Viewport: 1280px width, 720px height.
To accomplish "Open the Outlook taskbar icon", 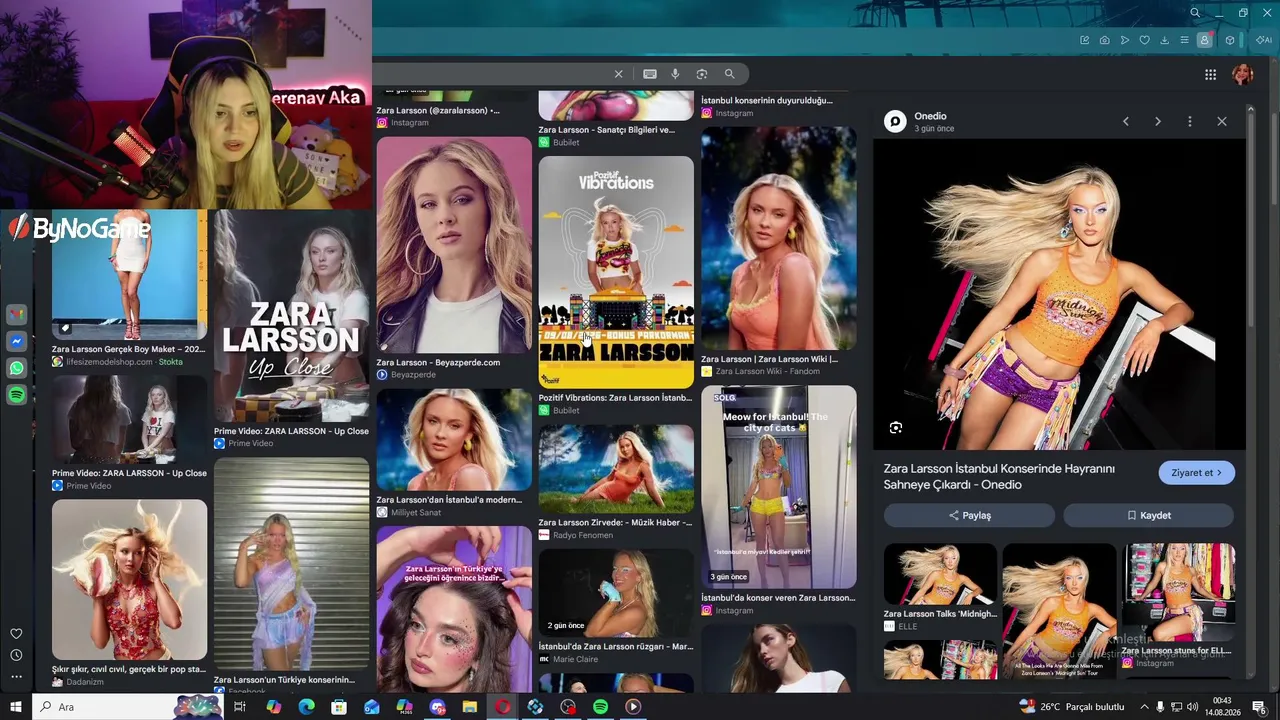I will (372, 707).
